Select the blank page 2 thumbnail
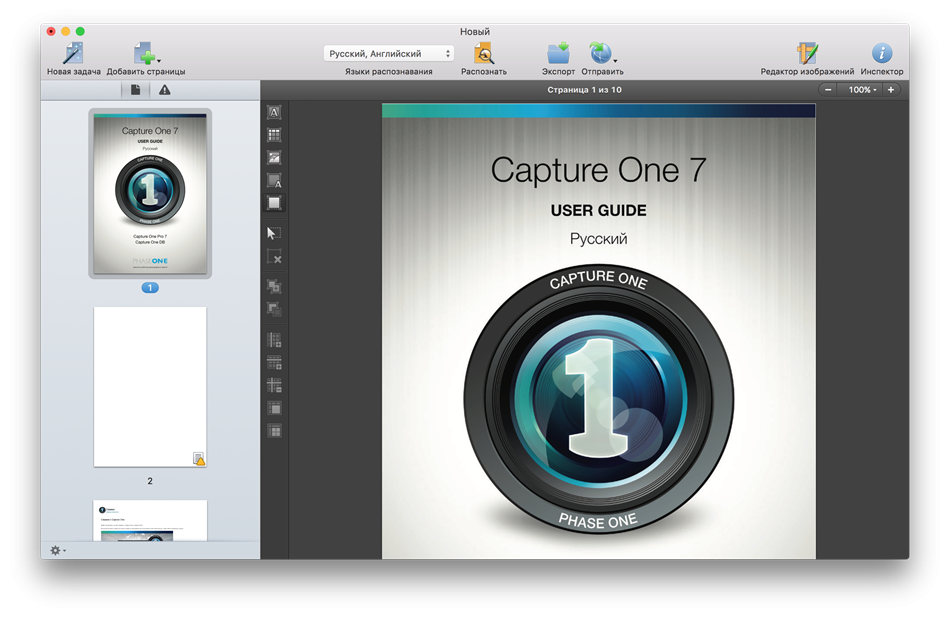This screenshot has height=617, width=950. (x=150, y=387)
